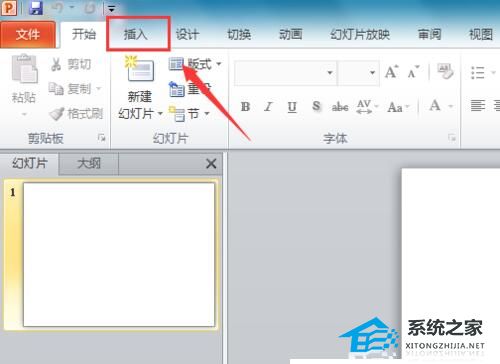Screen dimensions: 500x364
Task: Open the 节 section dropdown
Action: (189, 114)
